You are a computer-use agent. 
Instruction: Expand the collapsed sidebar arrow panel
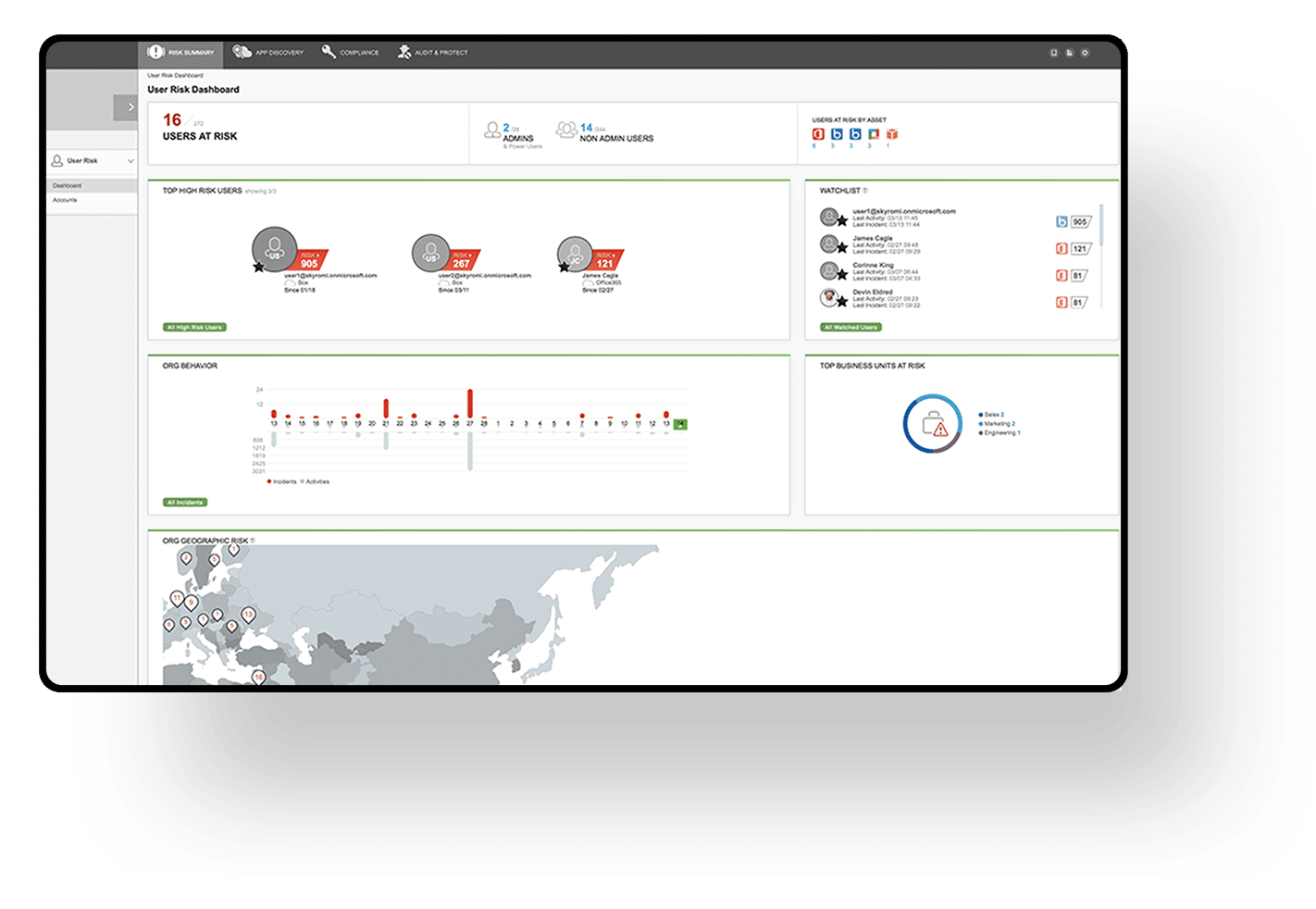pos(127,107)
